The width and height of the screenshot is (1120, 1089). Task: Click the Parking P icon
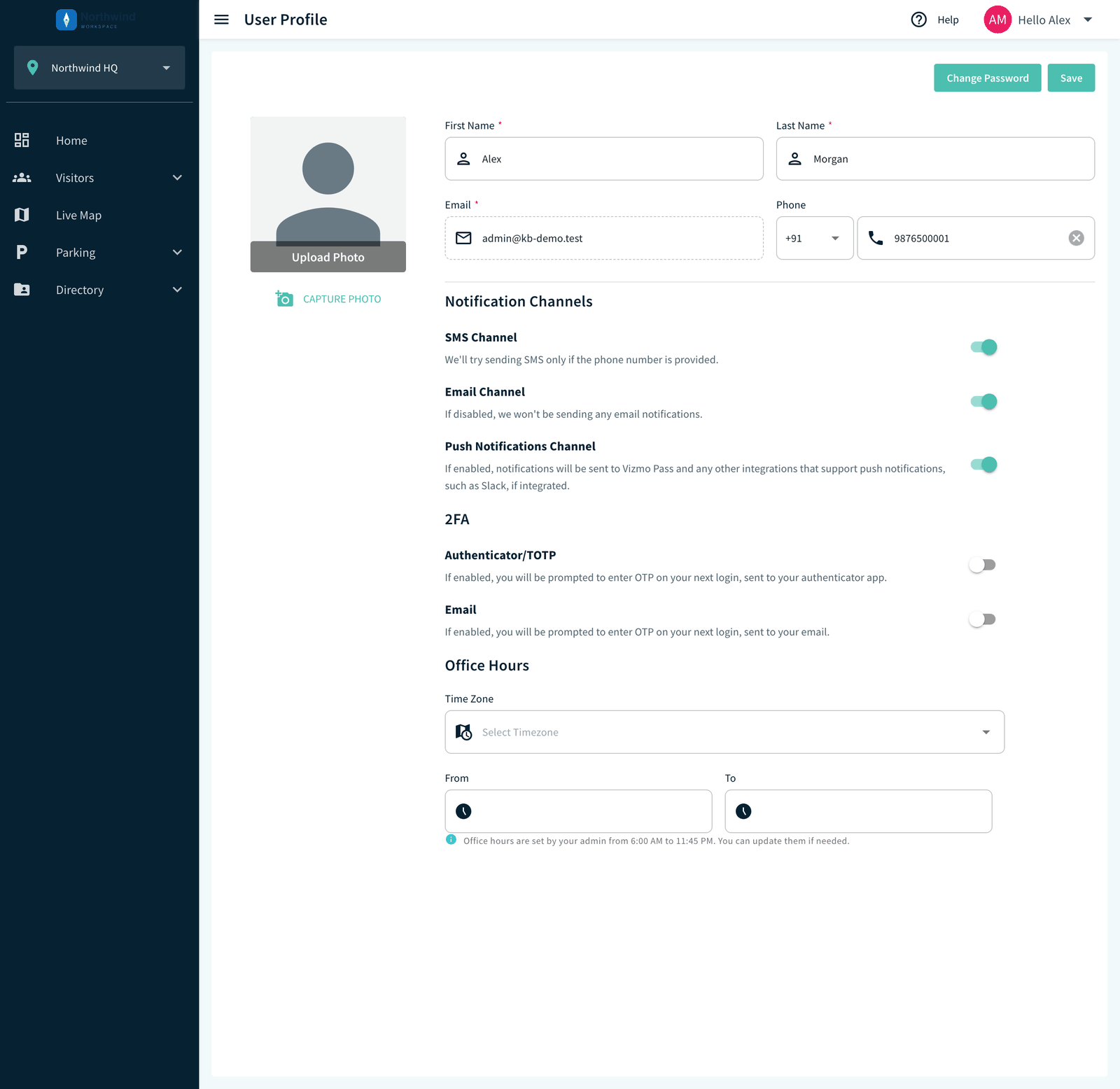[22, 252]
